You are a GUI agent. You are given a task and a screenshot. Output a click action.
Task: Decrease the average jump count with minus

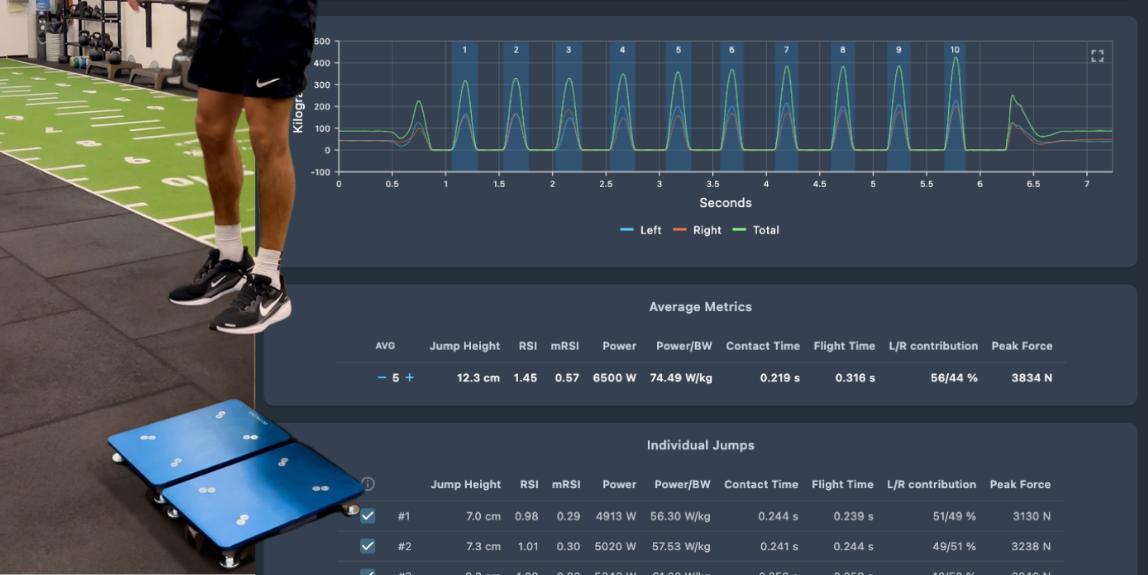pos(381,378)
